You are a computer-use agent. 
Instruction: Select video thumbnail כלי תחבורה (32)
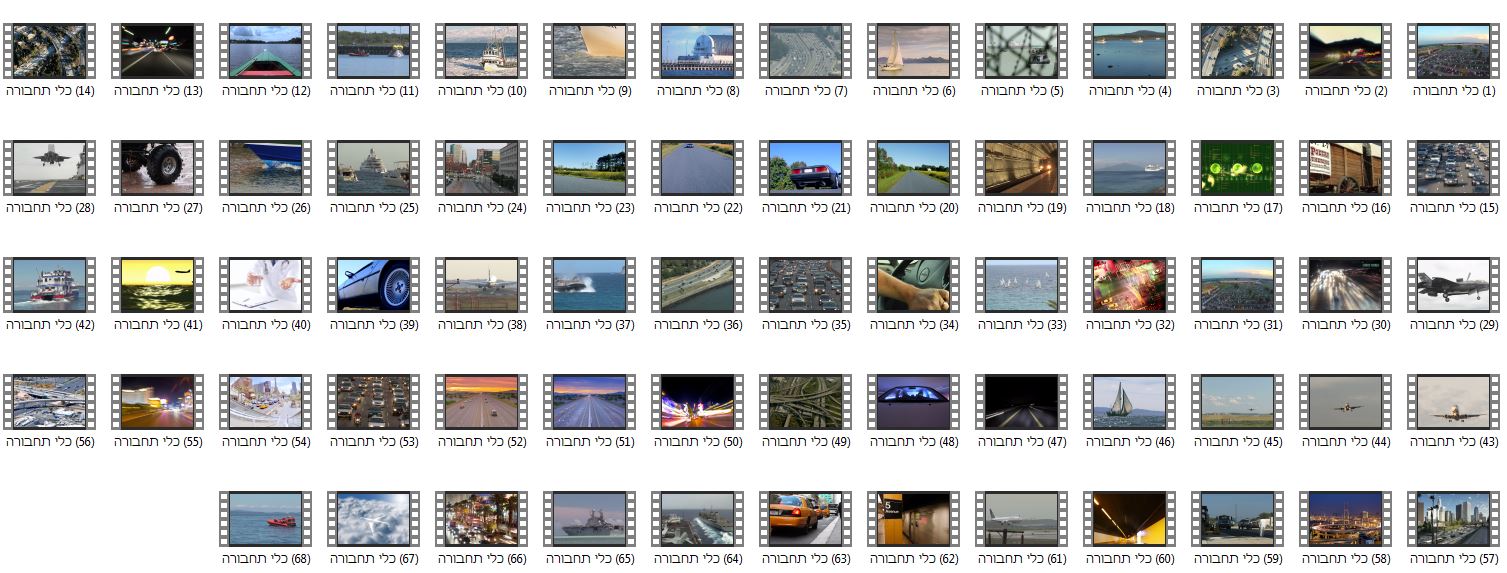tap(1129, 285)
